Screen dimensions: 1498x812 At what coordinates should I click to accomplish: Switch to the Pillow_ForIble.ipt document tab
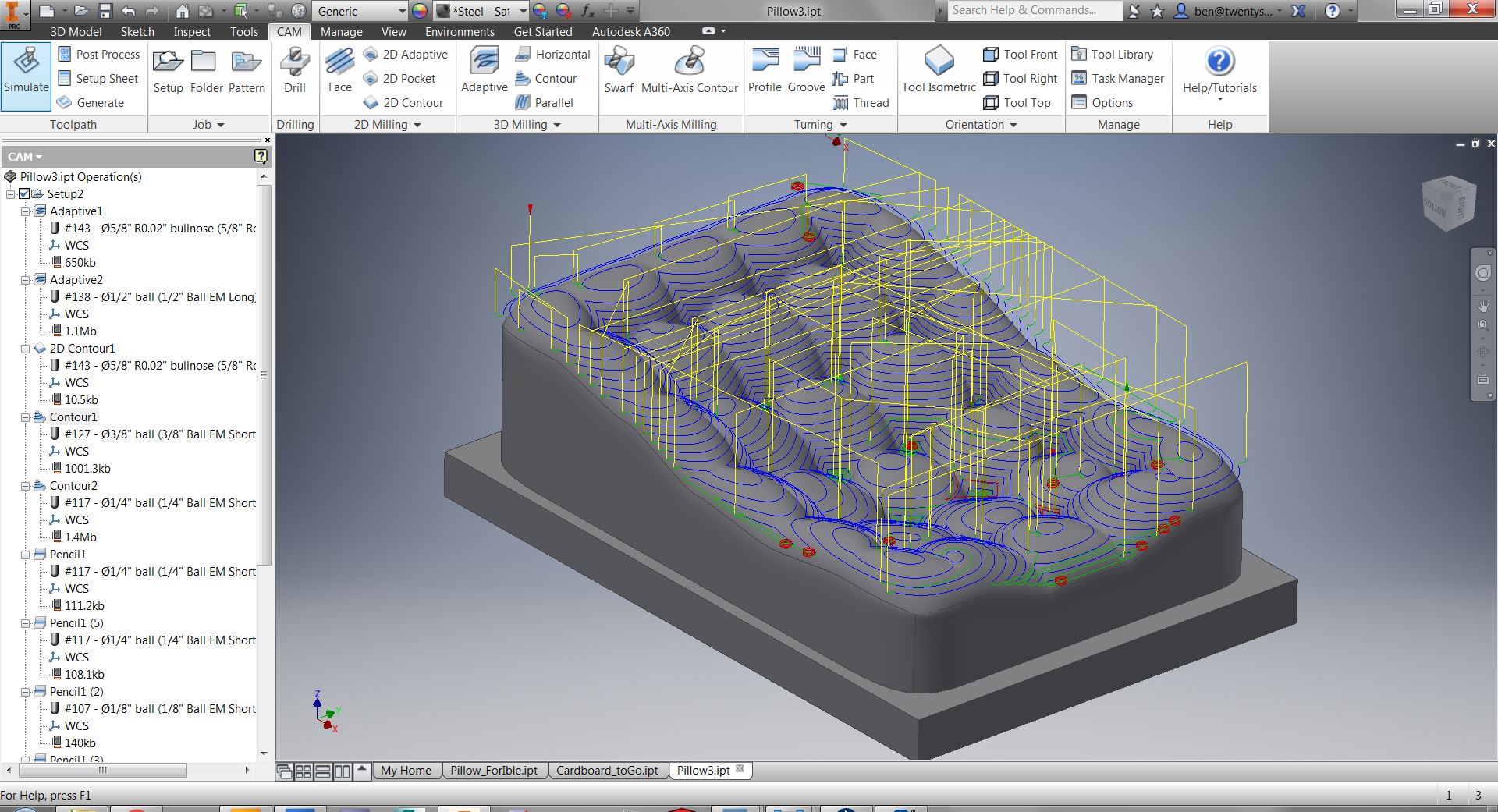coord(494,771)
